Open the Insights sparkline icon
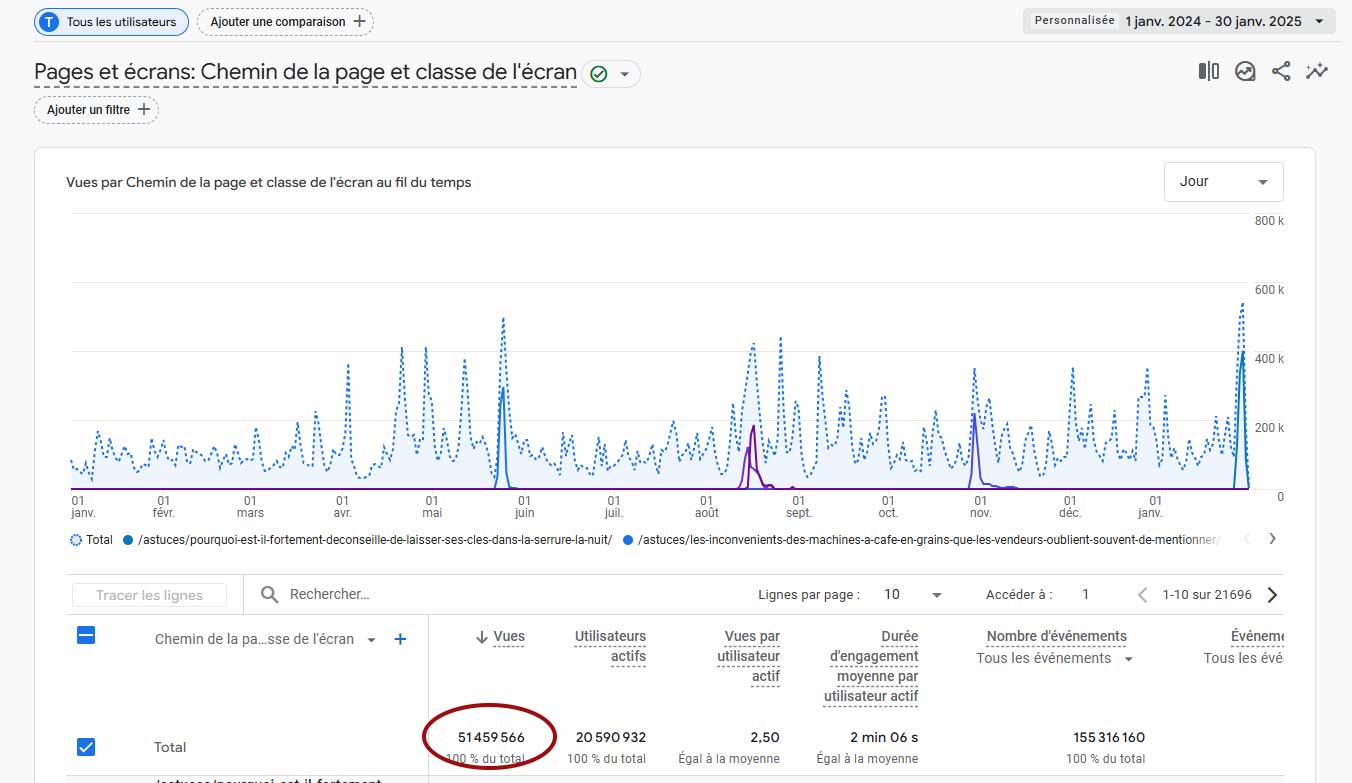The image size is (1352, 783). pyautogui.click(x=1317, y=71)
